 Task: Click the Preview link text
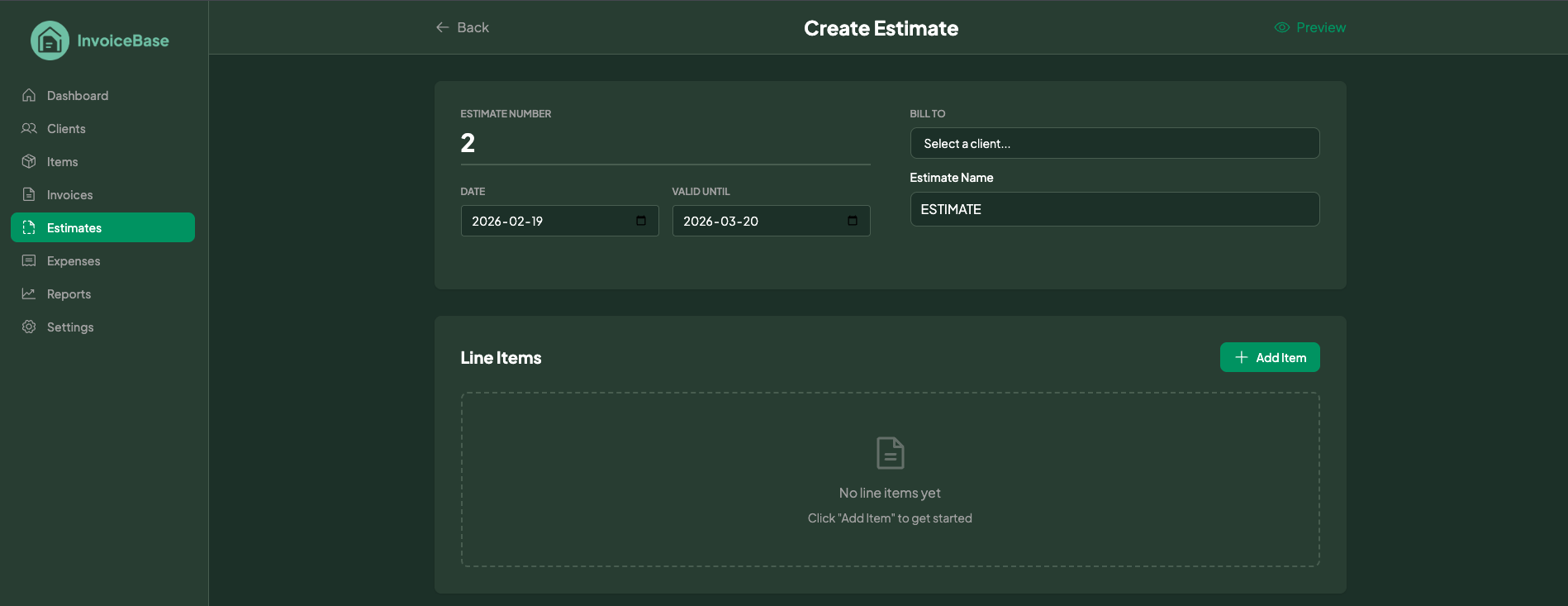click(x=1320, y=27)
